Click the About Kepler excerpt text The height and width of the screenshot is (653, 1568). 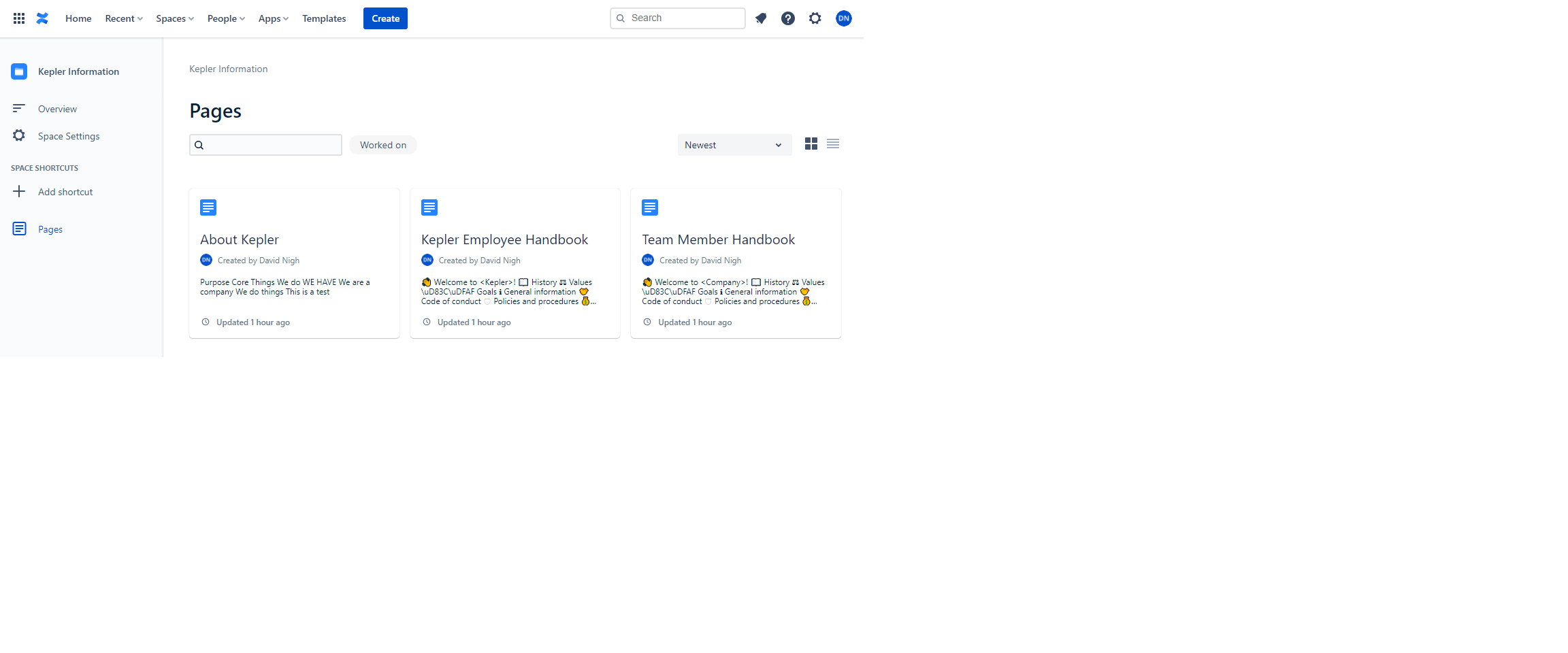285,287
